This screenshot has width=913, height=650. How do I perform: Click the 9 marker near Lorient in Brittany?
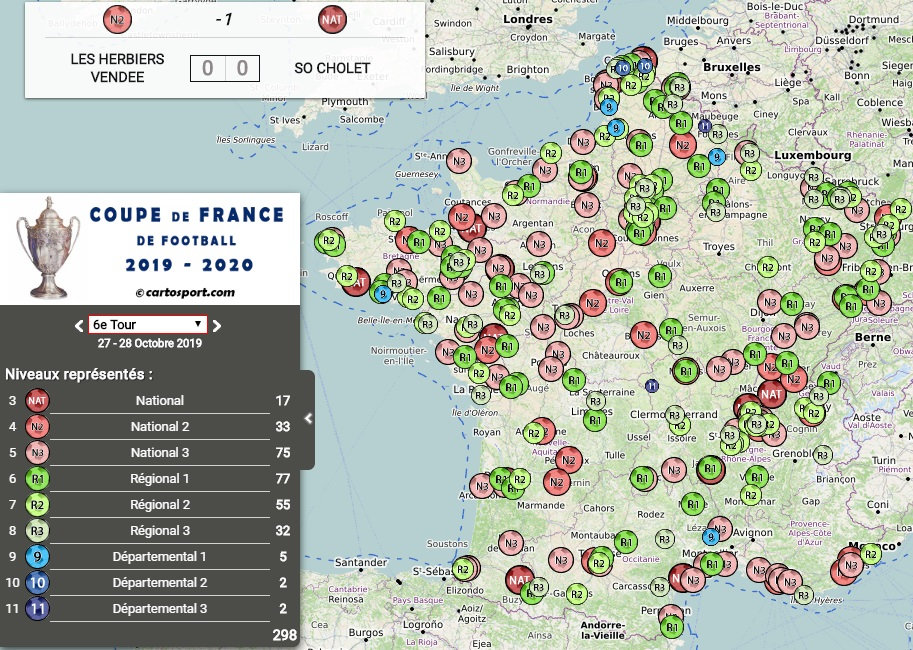pos(382,294)
